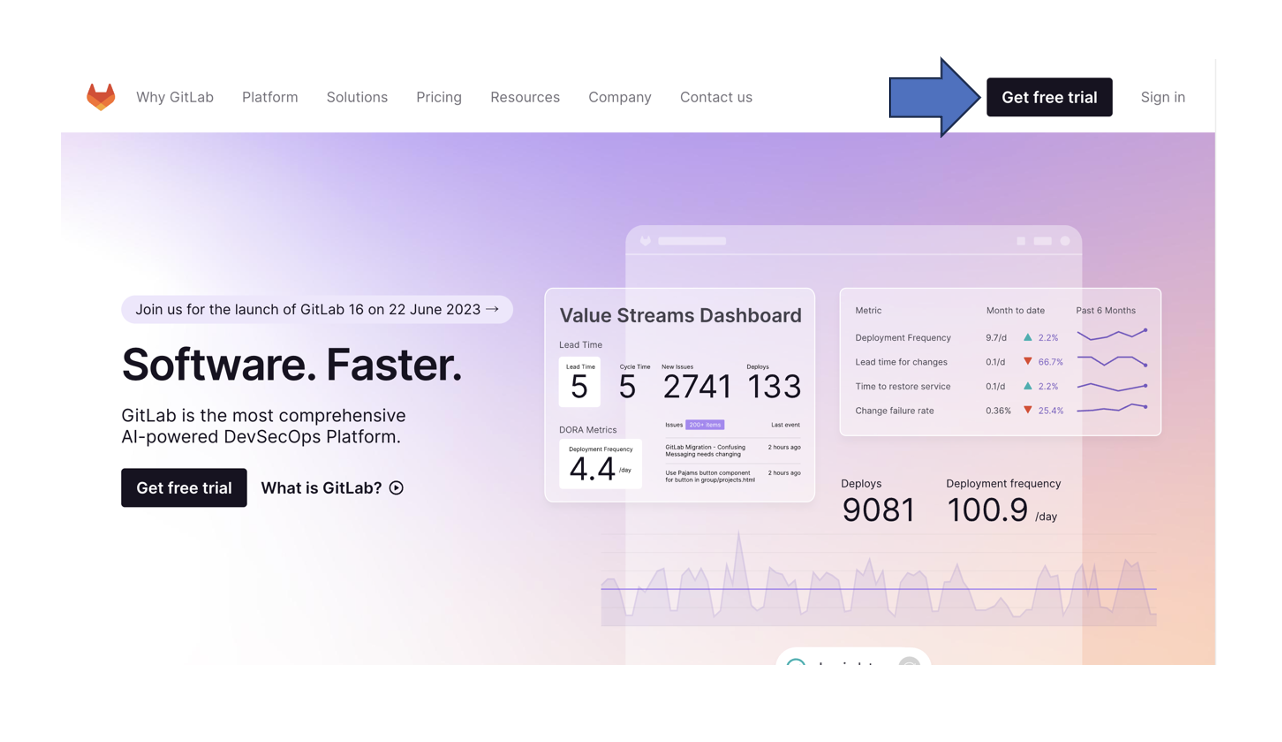Click the GitLab fox logo
The width and height of the screenshot is (1282, 742).
[x=101, y=96]
